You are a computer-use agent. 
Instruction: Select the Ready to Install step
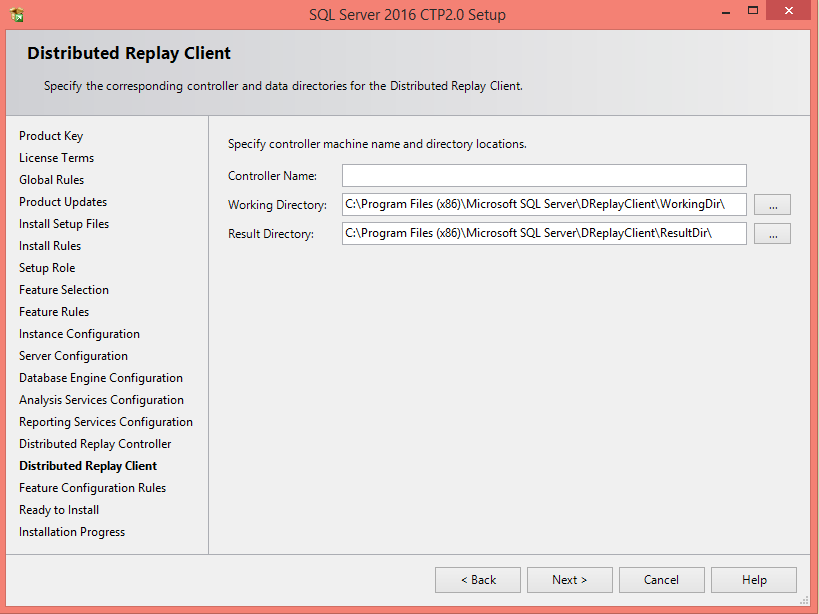click(59, 510)
